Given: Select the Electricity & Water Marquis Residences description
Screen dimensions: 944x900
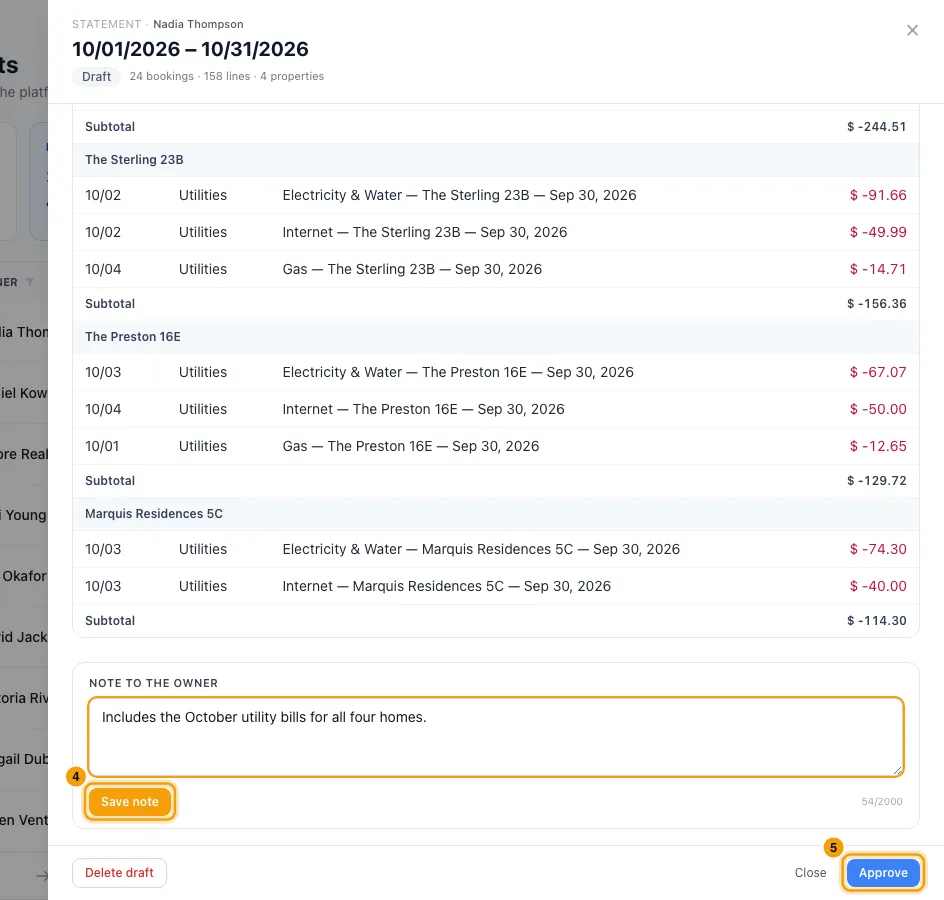Looking at the screenshot, I should (x=481, y=549).
